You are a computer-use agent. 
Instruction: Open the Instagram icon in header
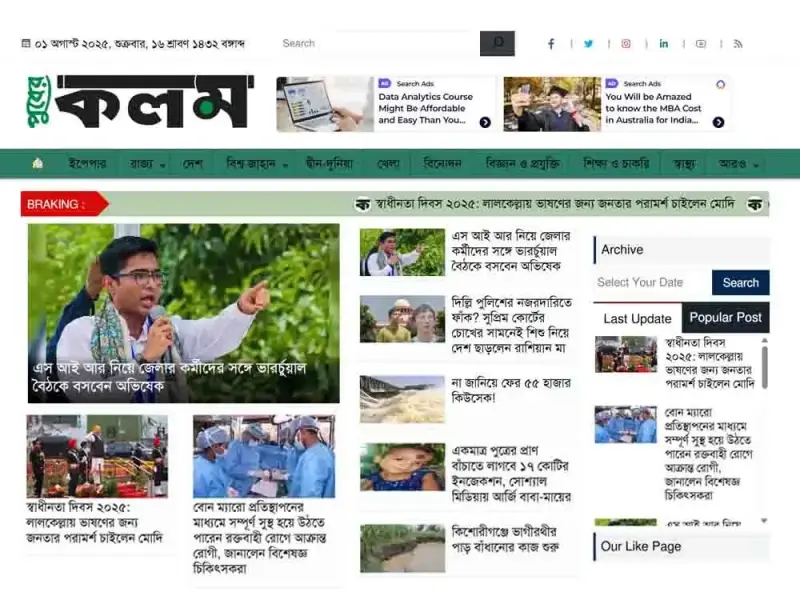pos(626,44)
